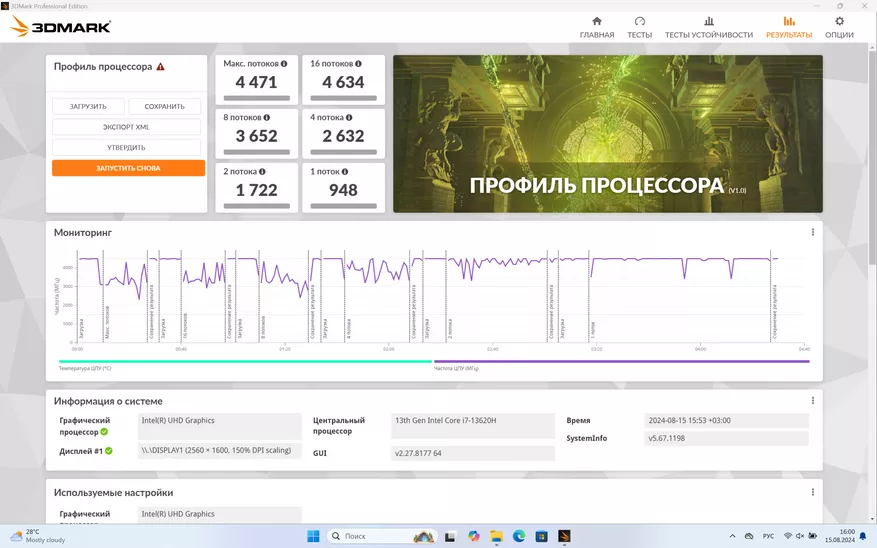Screen dimensions: 877x548
Task: Click info icon next to 16 потоков
Action: (358, 63)
